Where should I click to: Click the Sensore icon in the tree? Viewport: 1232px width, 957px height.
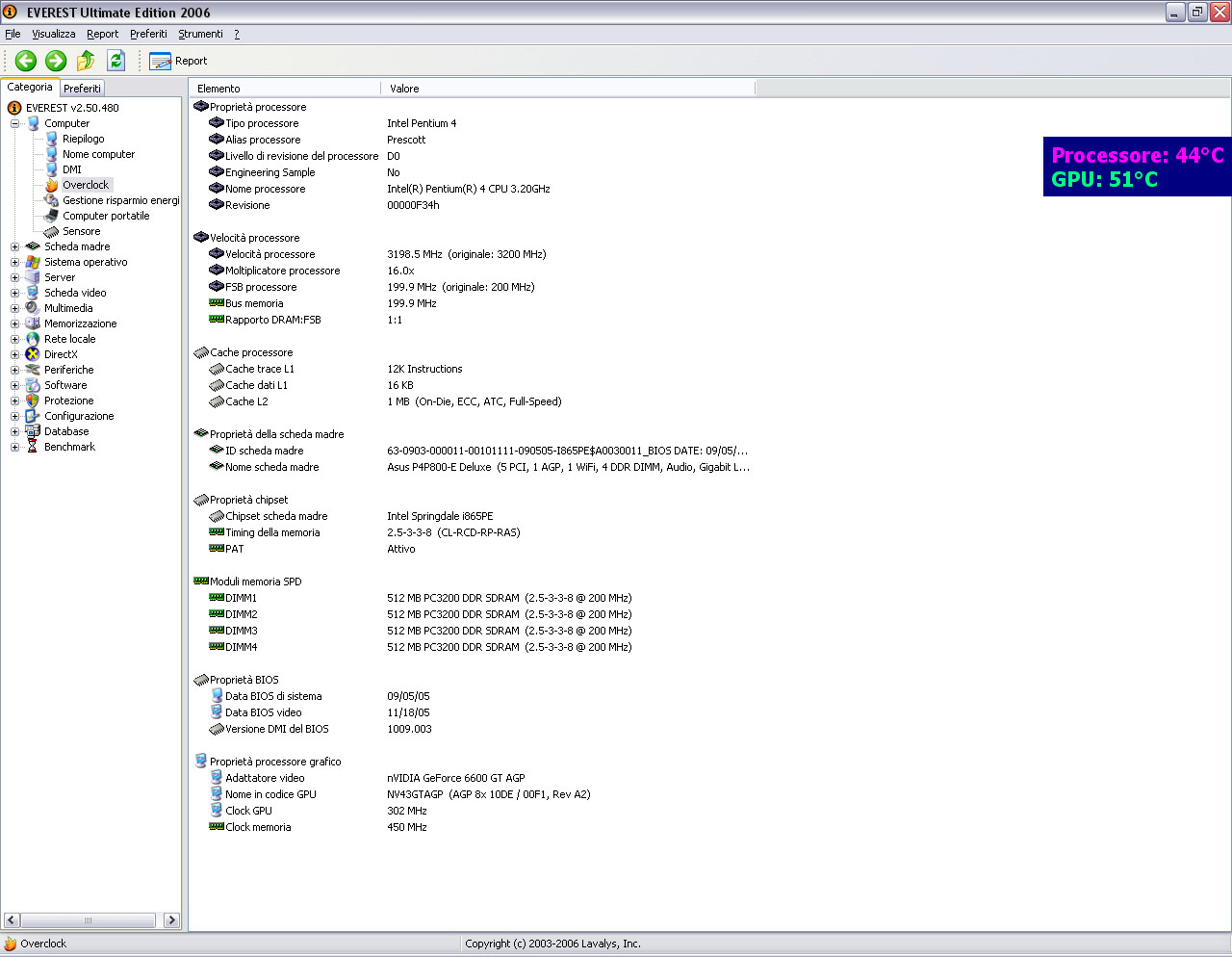pyautogui.click(x=51, y=231)
